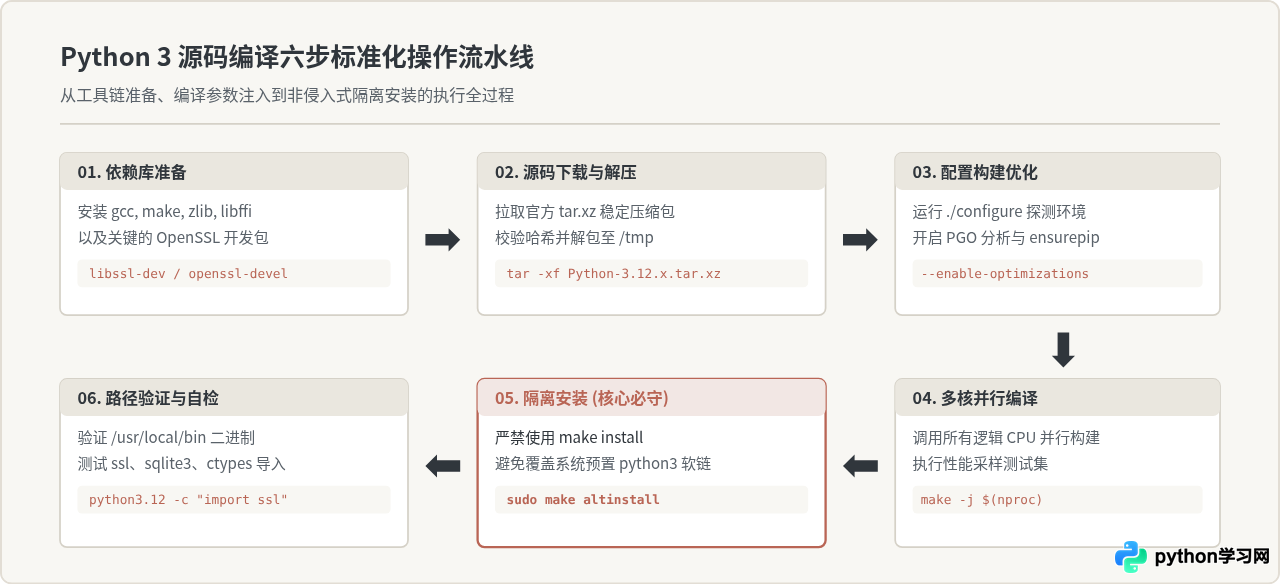Click the subtitle starting with '从工具链准备'

pos(287,96)
